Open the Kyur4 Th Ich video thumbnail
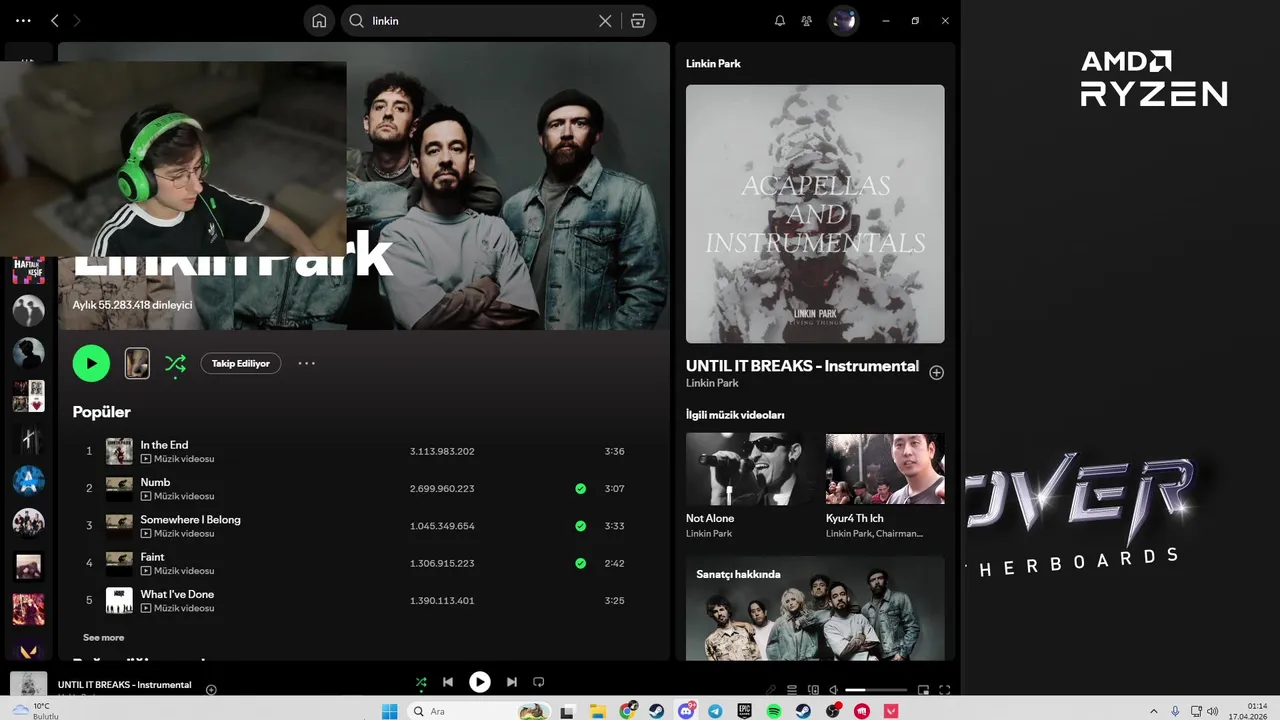This screenshot has height=720, width=1280. (885, 468)
